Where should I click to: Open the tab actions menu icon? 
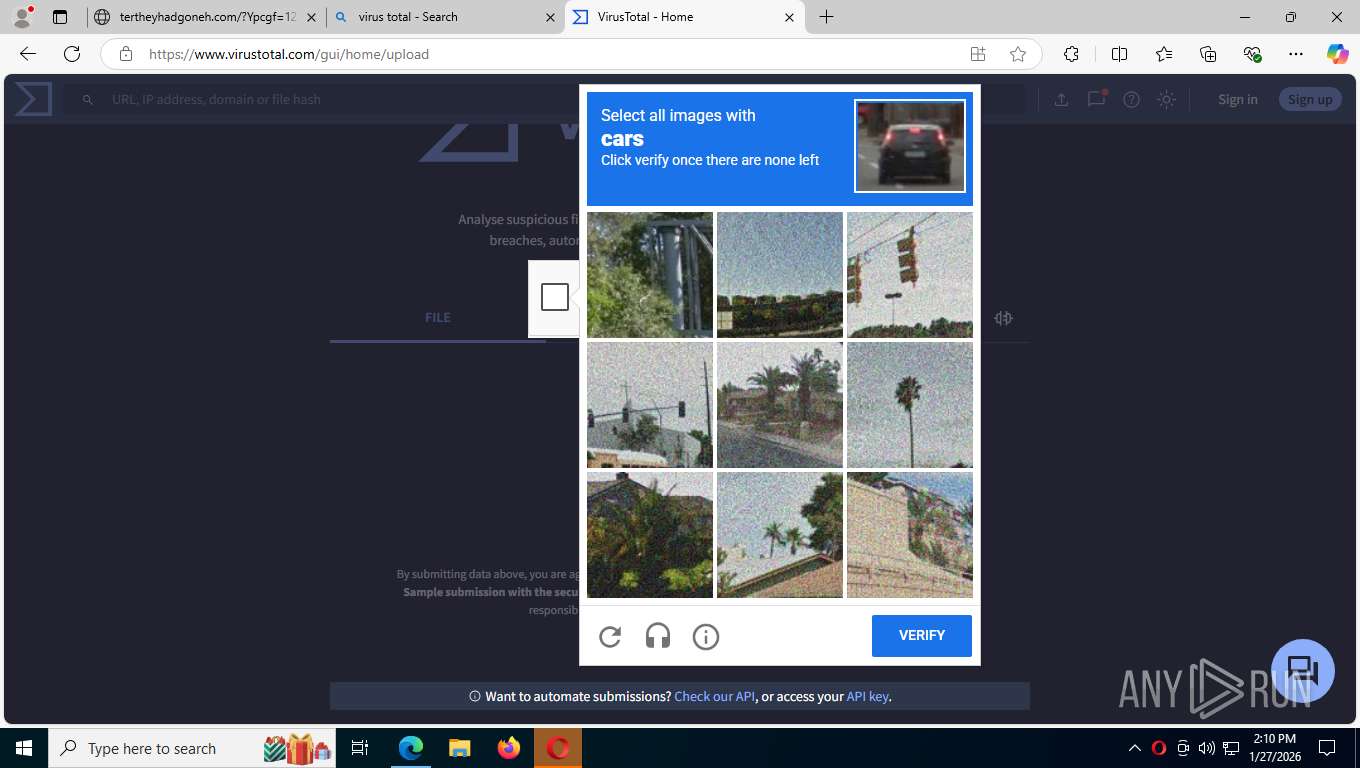60,17
